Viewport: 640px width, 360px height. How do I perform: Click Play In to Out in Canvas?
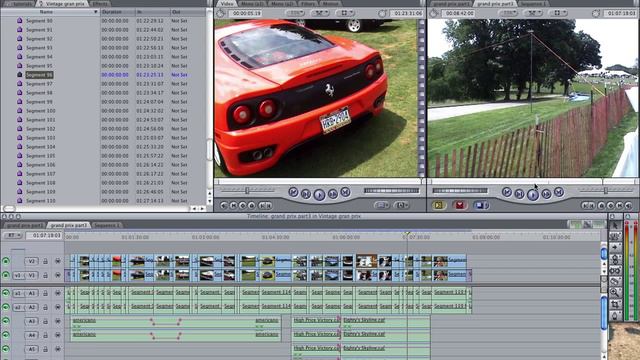coord(519,194)
